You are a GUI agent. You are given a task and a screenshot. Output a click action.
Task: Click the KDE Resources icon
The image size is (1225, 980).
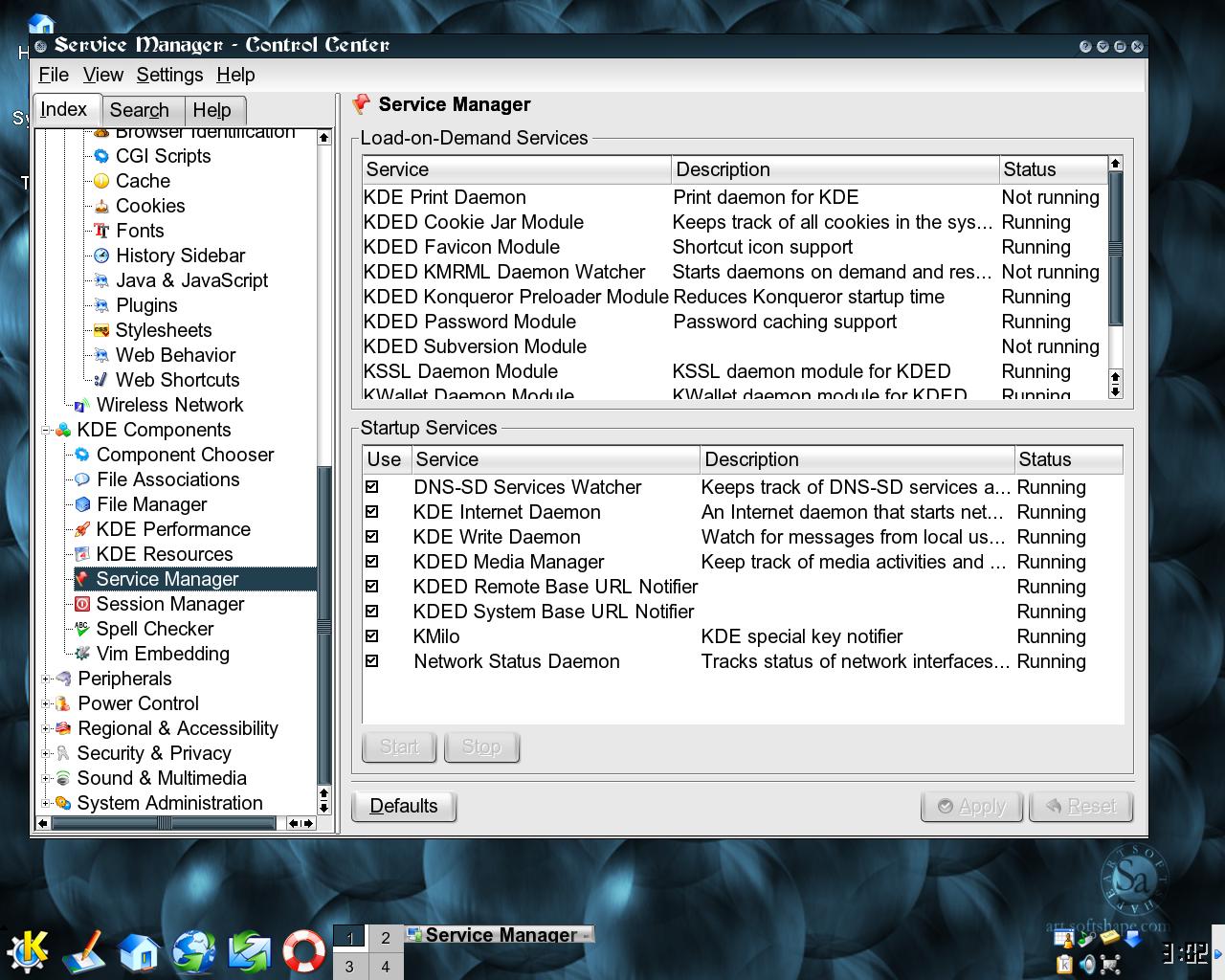point(81,554)
